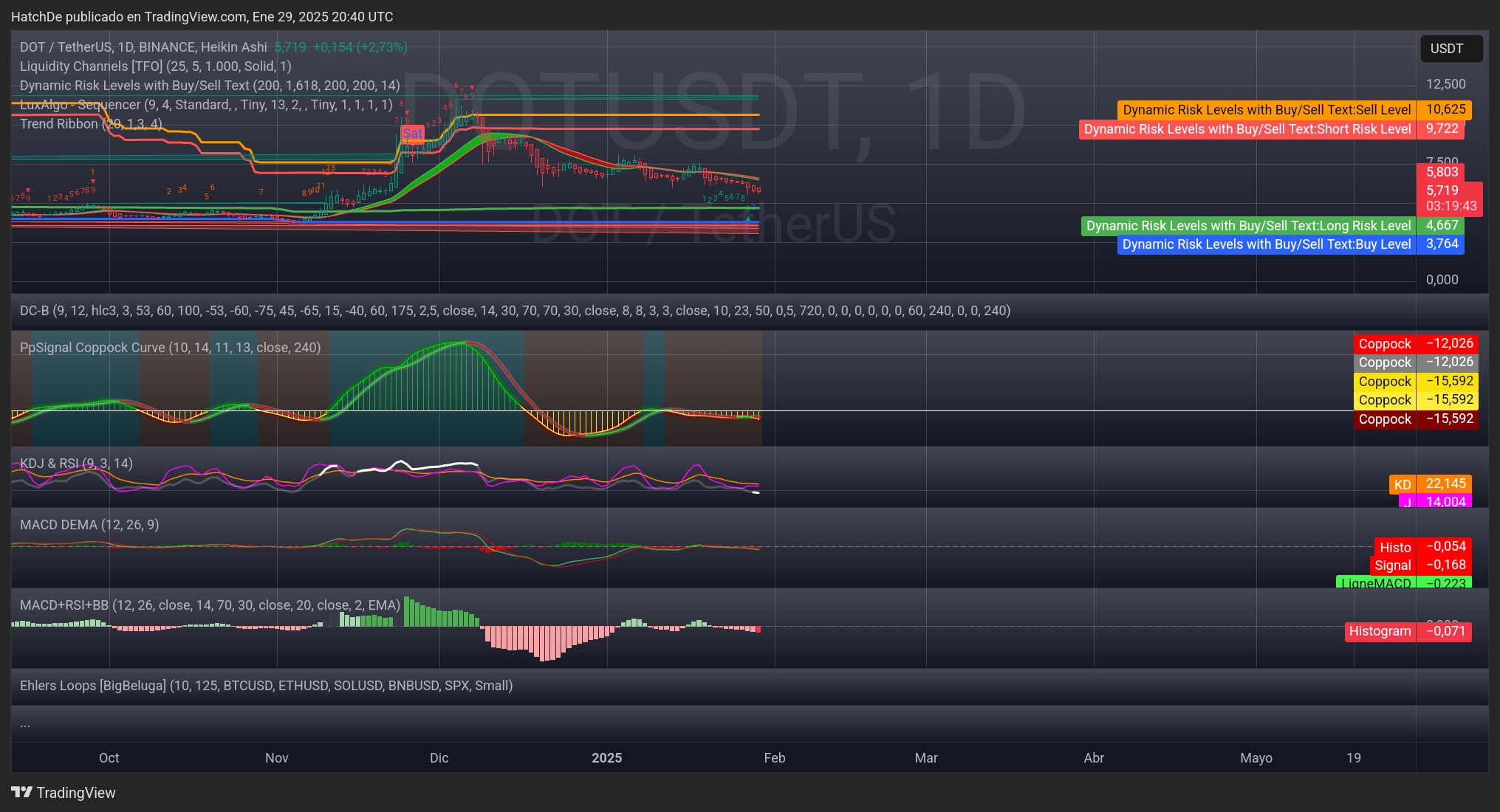The height and width of the screenshot is (812, 1500).
Task: Click the 2025 time axis marker
Action: 606,758
